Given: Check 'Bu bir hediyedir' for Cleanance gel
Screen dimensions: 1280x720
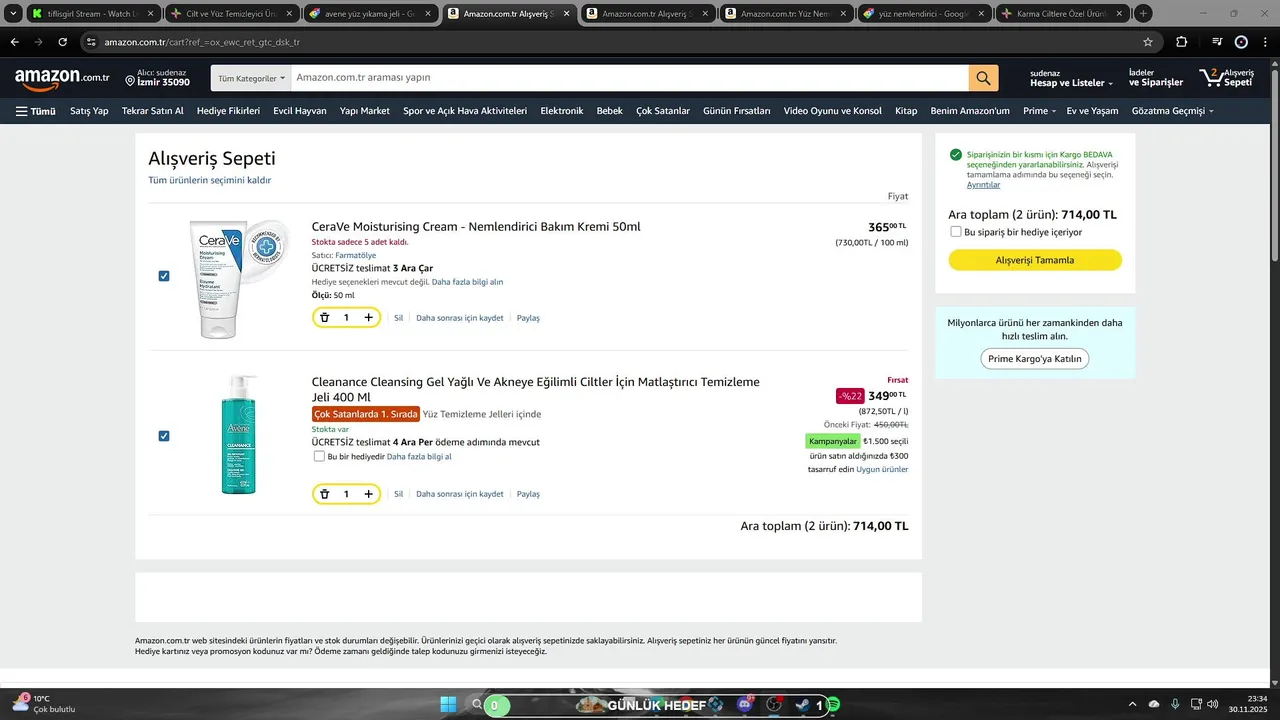Looking at the screenshot, I should 319,456.
